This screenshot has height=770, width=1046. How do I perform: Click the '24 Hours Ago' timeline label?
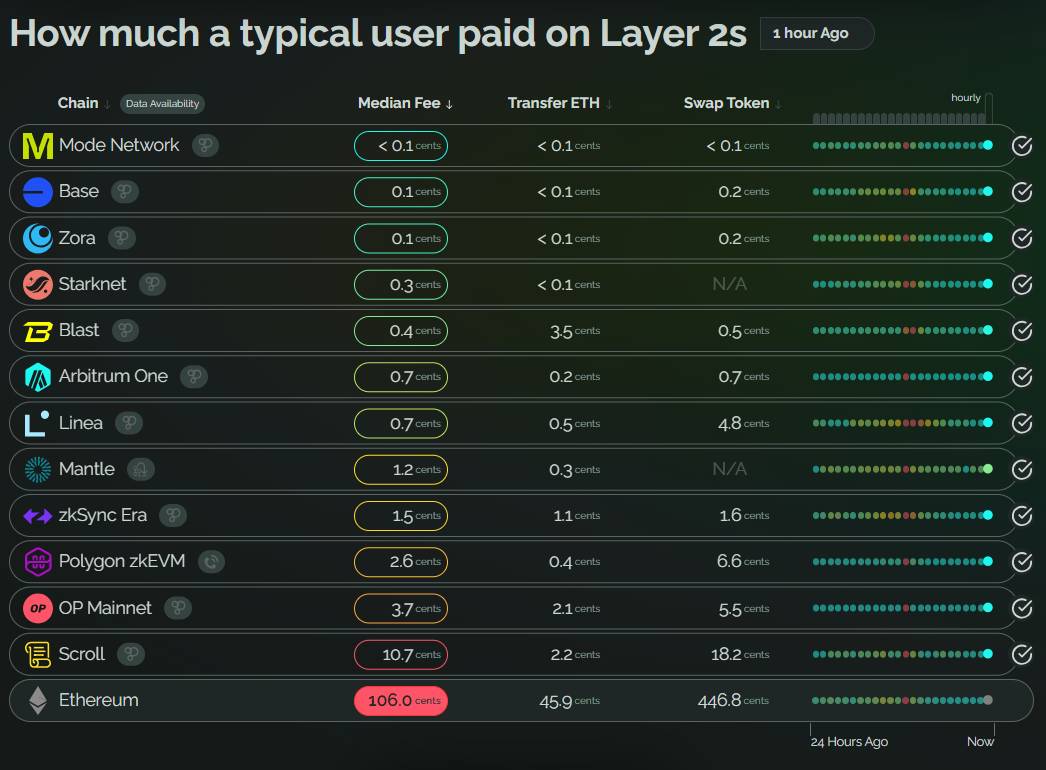tap(849, 742)
